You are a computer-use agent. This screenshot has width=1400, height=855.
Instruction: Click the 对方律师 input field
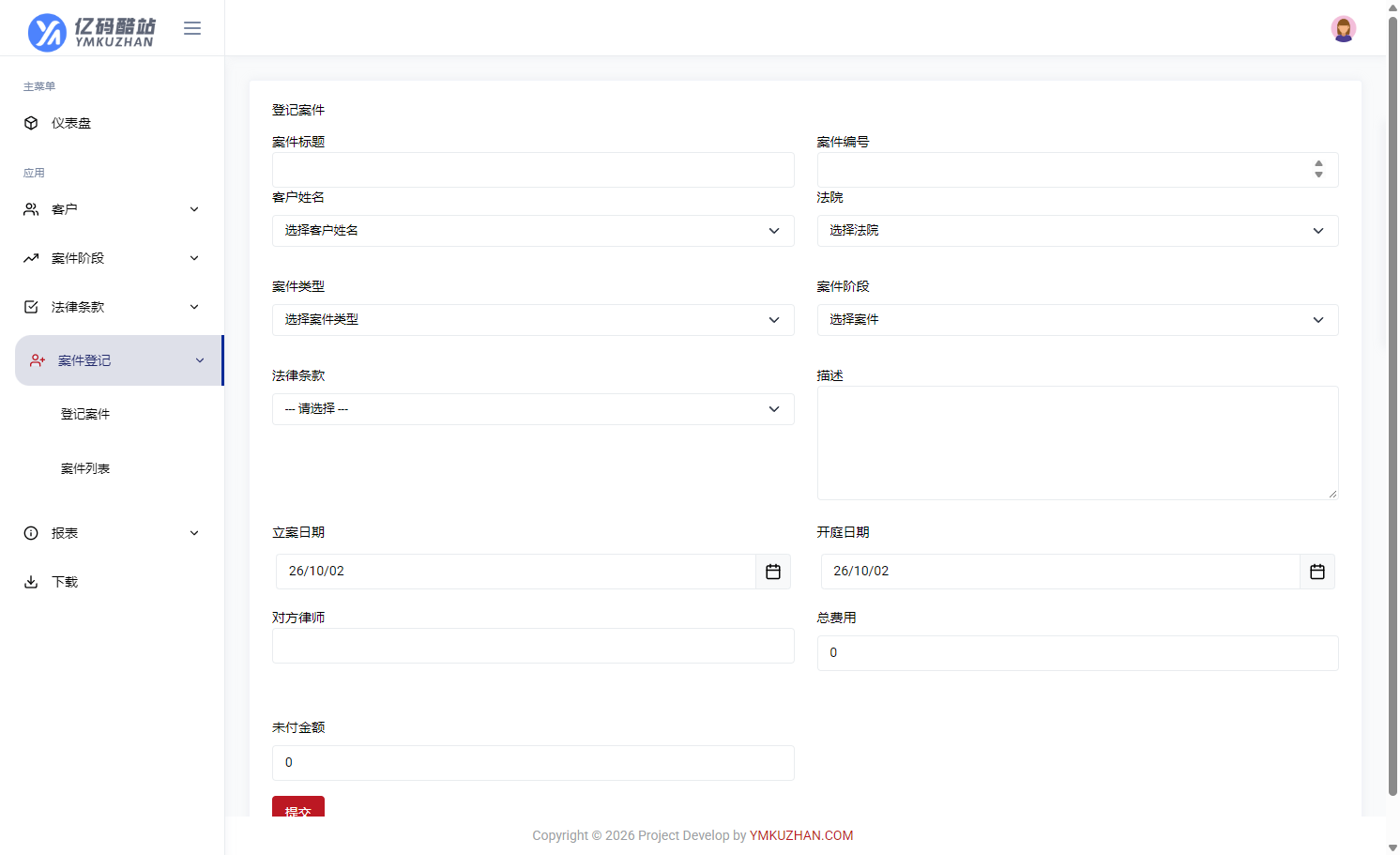coord(533,646)
